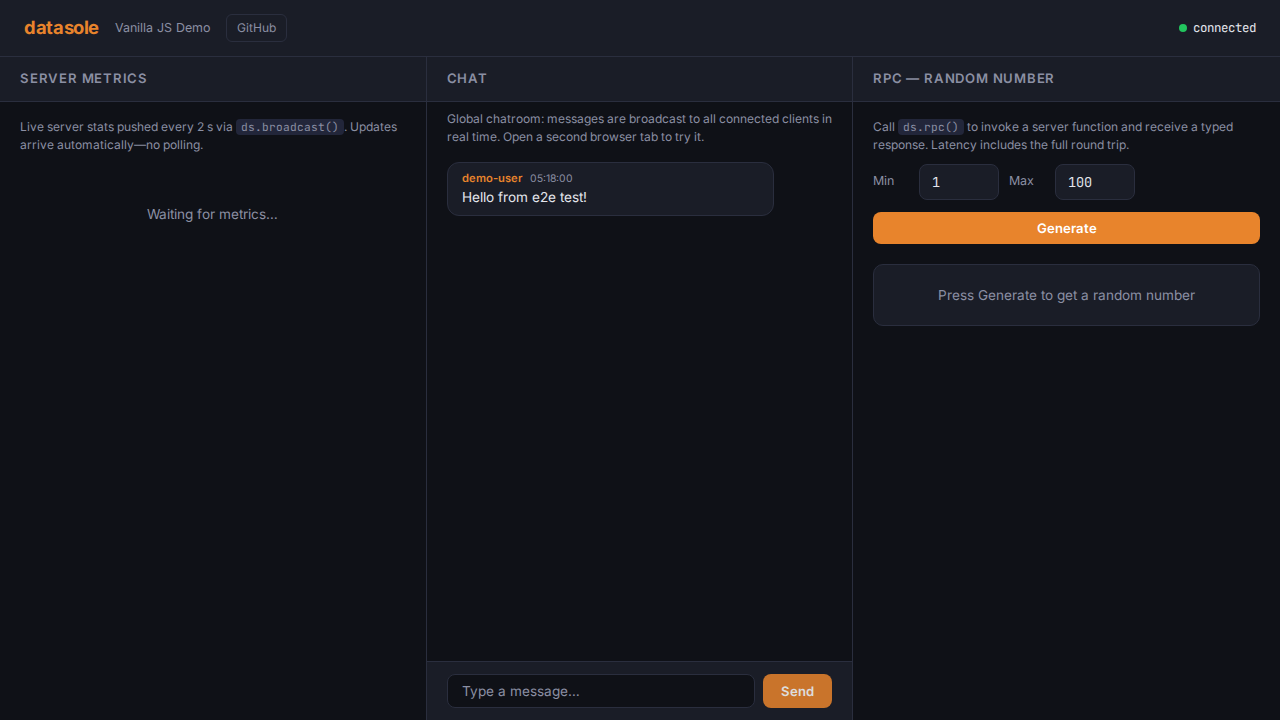Image resolution: width=1280 pixels, height=720 pixels.
Task: Click the Max value input field
Action: [1095, 182]
